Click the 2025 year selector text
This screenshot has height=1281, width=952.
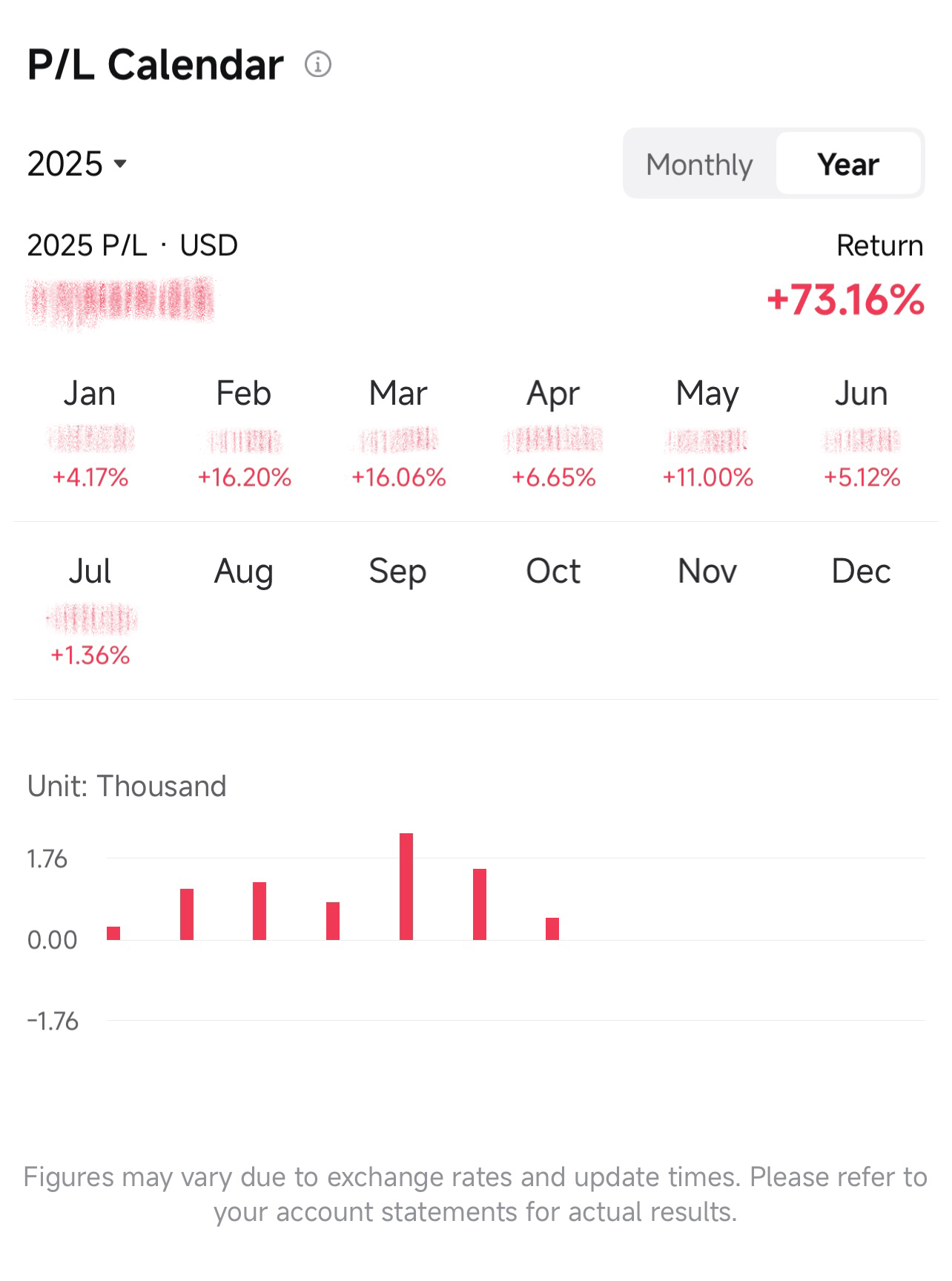[x=65, y=164]
